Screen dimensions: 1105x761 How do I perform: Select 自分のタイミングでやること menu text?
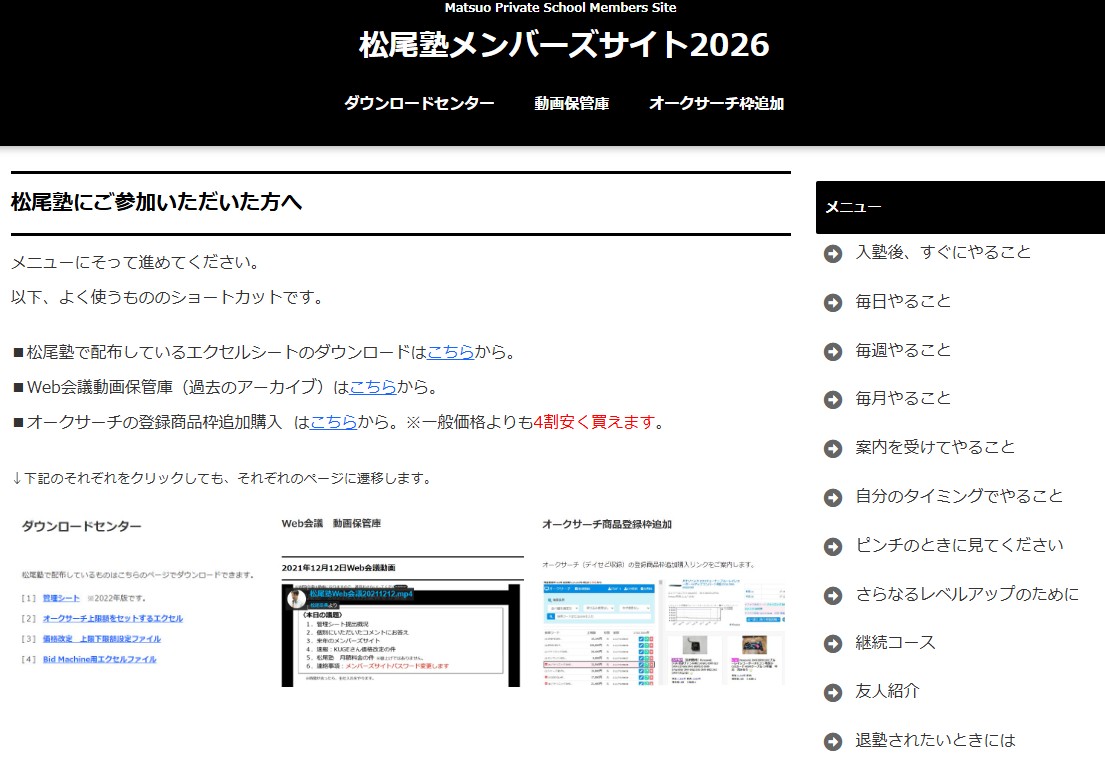pyautogui.click(x=959, y=496)
